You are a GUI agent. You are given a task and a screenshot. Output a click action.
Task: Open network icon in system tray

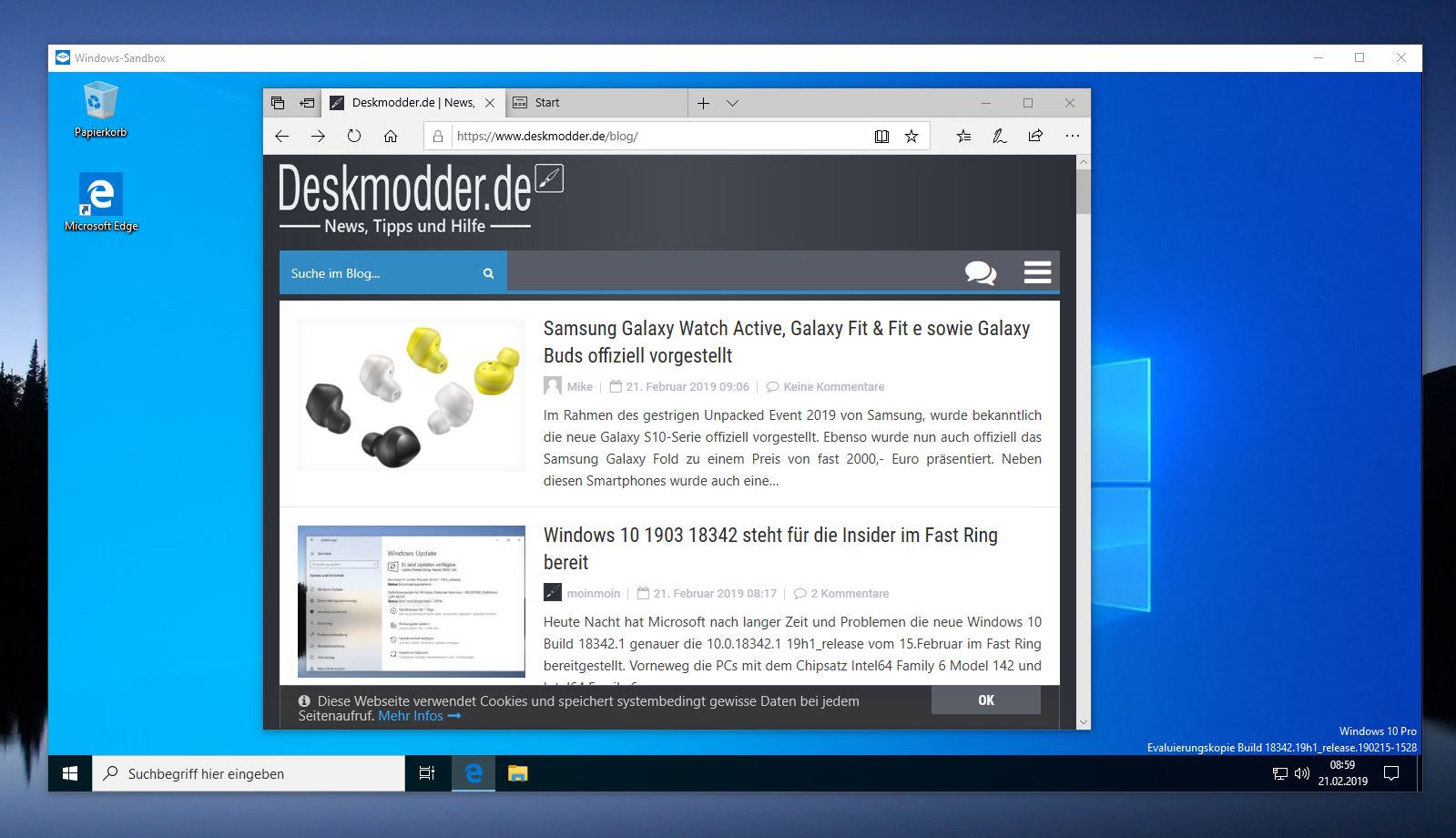pos(1279,774)
